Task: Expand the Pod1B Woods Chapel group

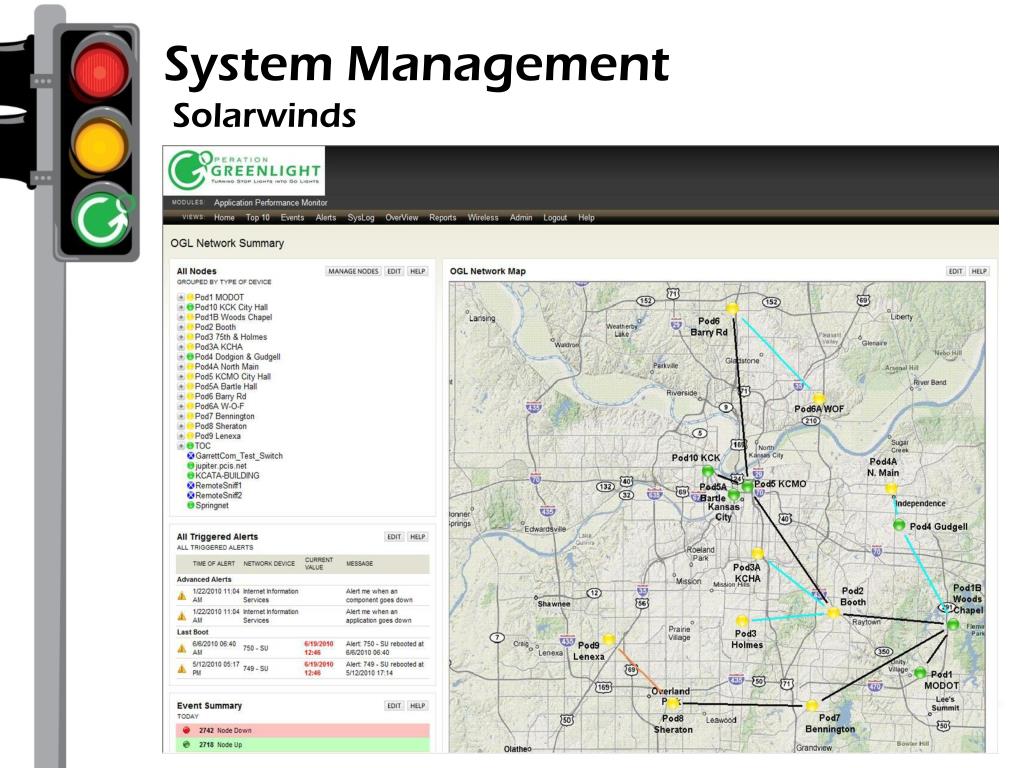Action: tap(181, 317)
